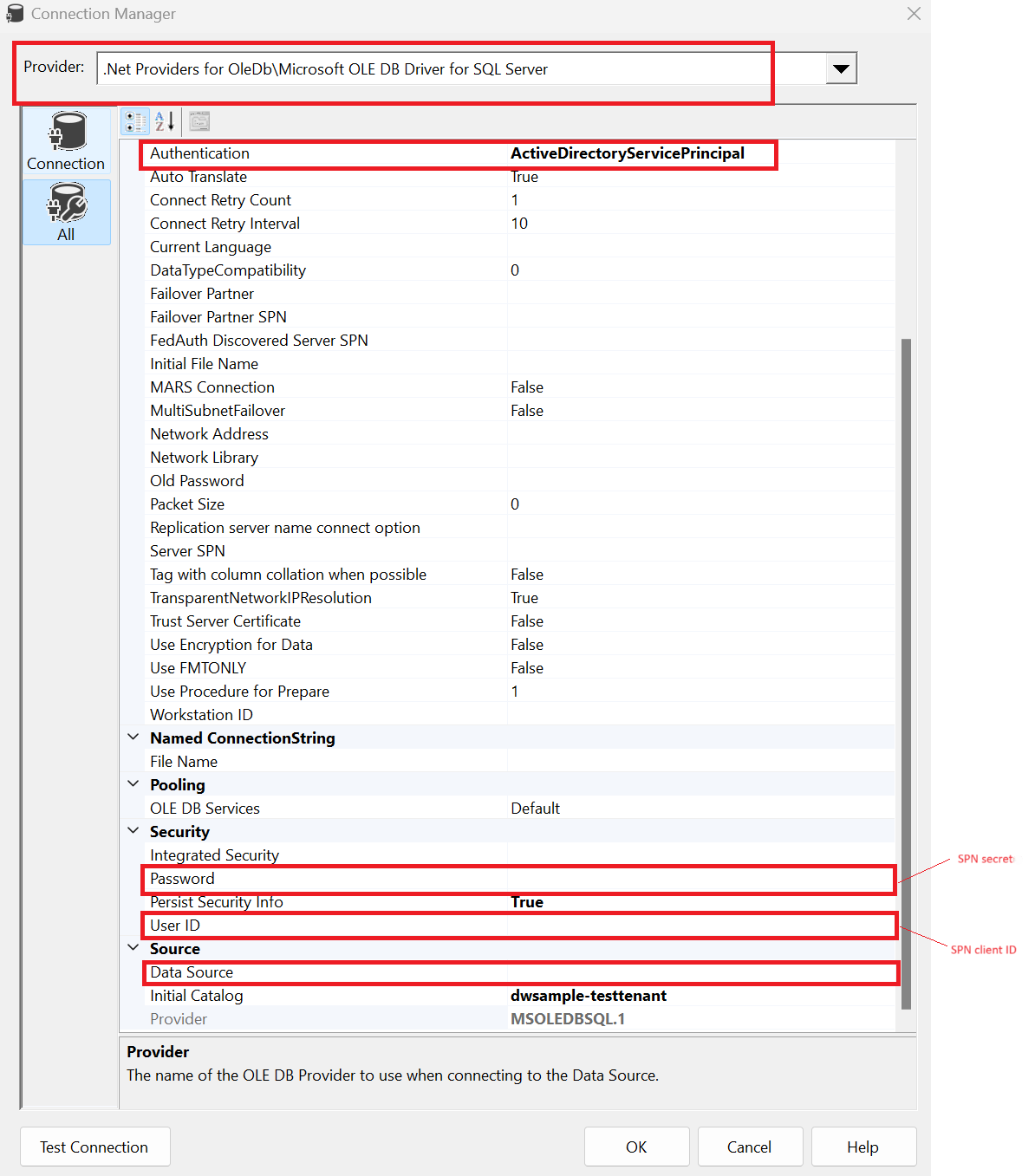The width and height of the screenshot is (1035, 1176).
Task: Open the Provider dropdown list
Action: [840, 68]
